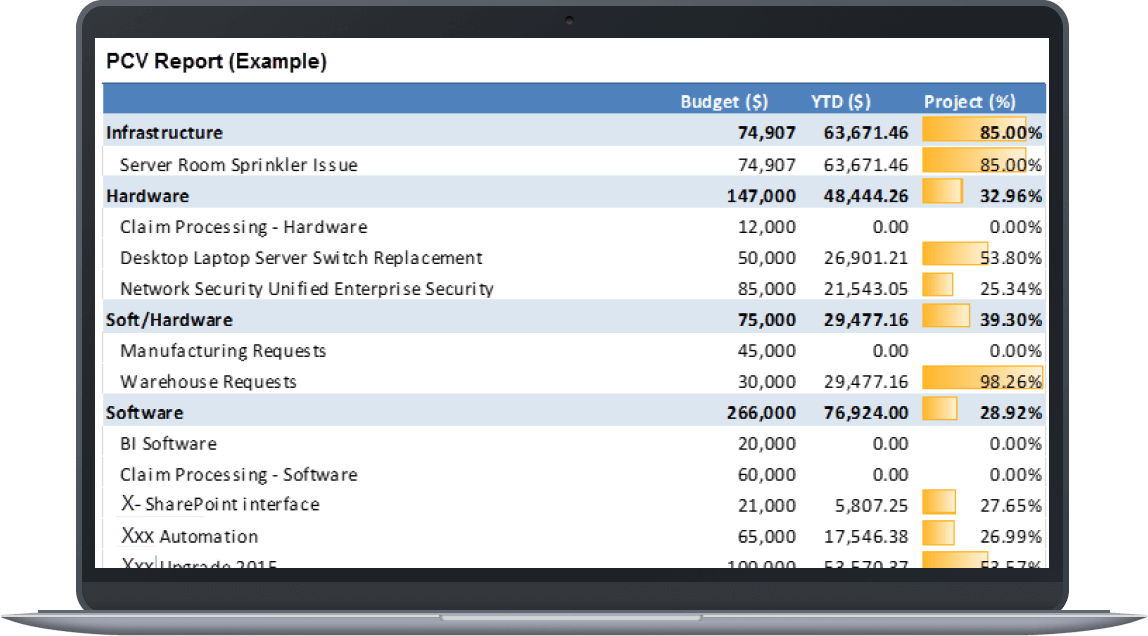Image resolution: width=1148 pixels, height=636 pixels.
Task: Select the Infrastructure category row label
Action: [x=165, y=132]
